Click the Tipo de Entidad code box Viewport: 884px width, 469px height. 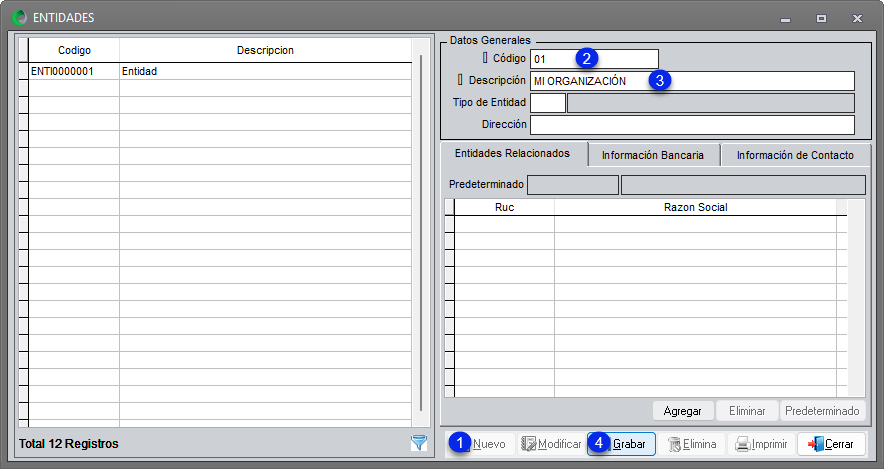click(x=547, y=103)
